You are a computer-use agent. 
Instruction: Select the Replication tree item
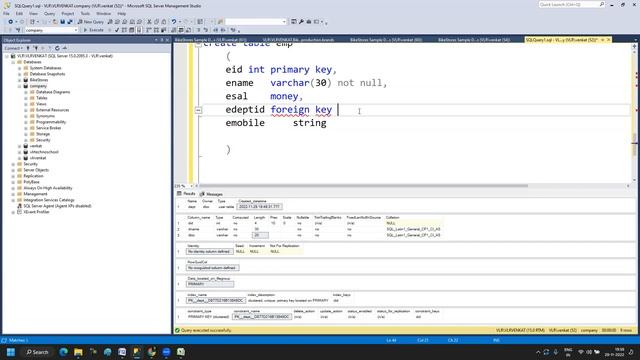pos(33,176)
